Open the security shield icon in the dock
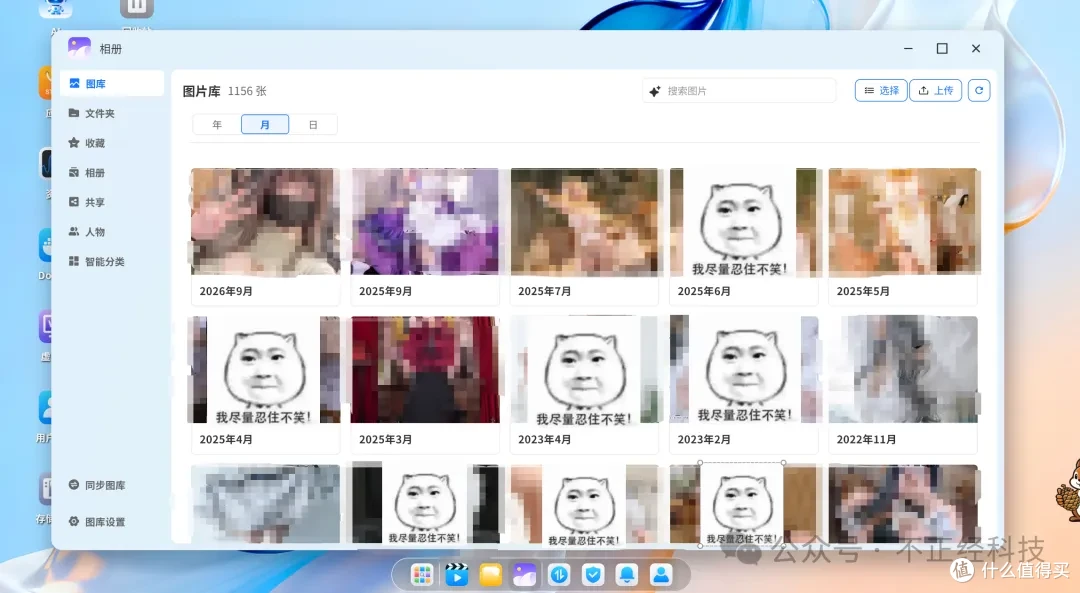This screenshot has height=593, width=1080. 593,574
